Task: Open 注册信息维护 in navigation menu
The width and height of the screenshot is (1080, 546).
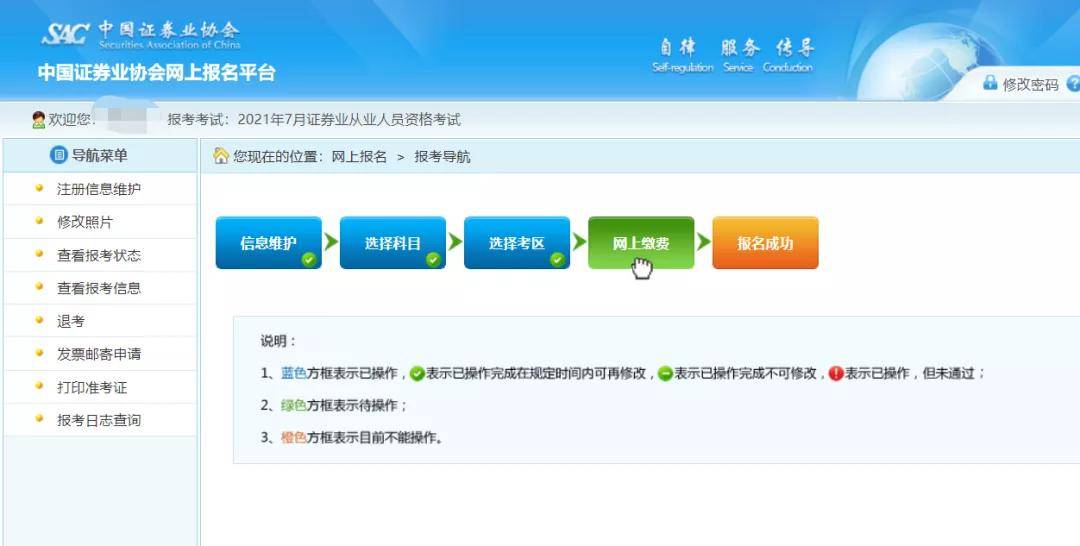Action: point(99,189)
